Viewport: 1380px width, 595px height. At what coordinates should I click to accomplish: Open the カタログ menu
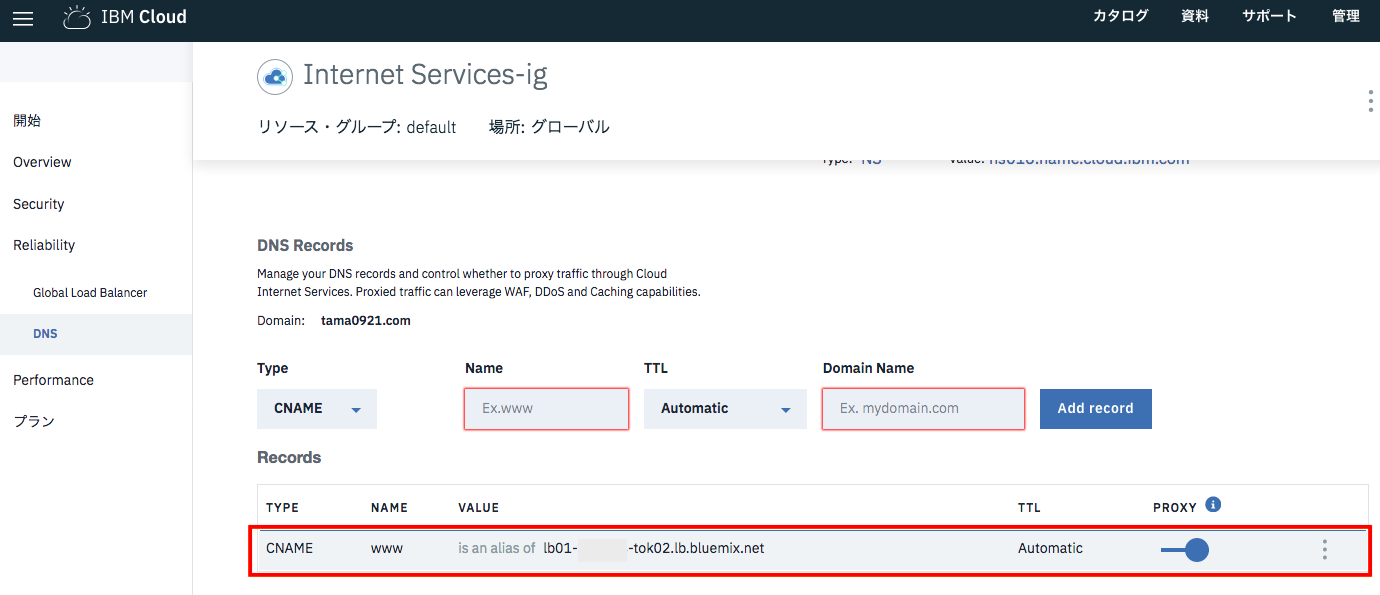[x=1120, y=16]
